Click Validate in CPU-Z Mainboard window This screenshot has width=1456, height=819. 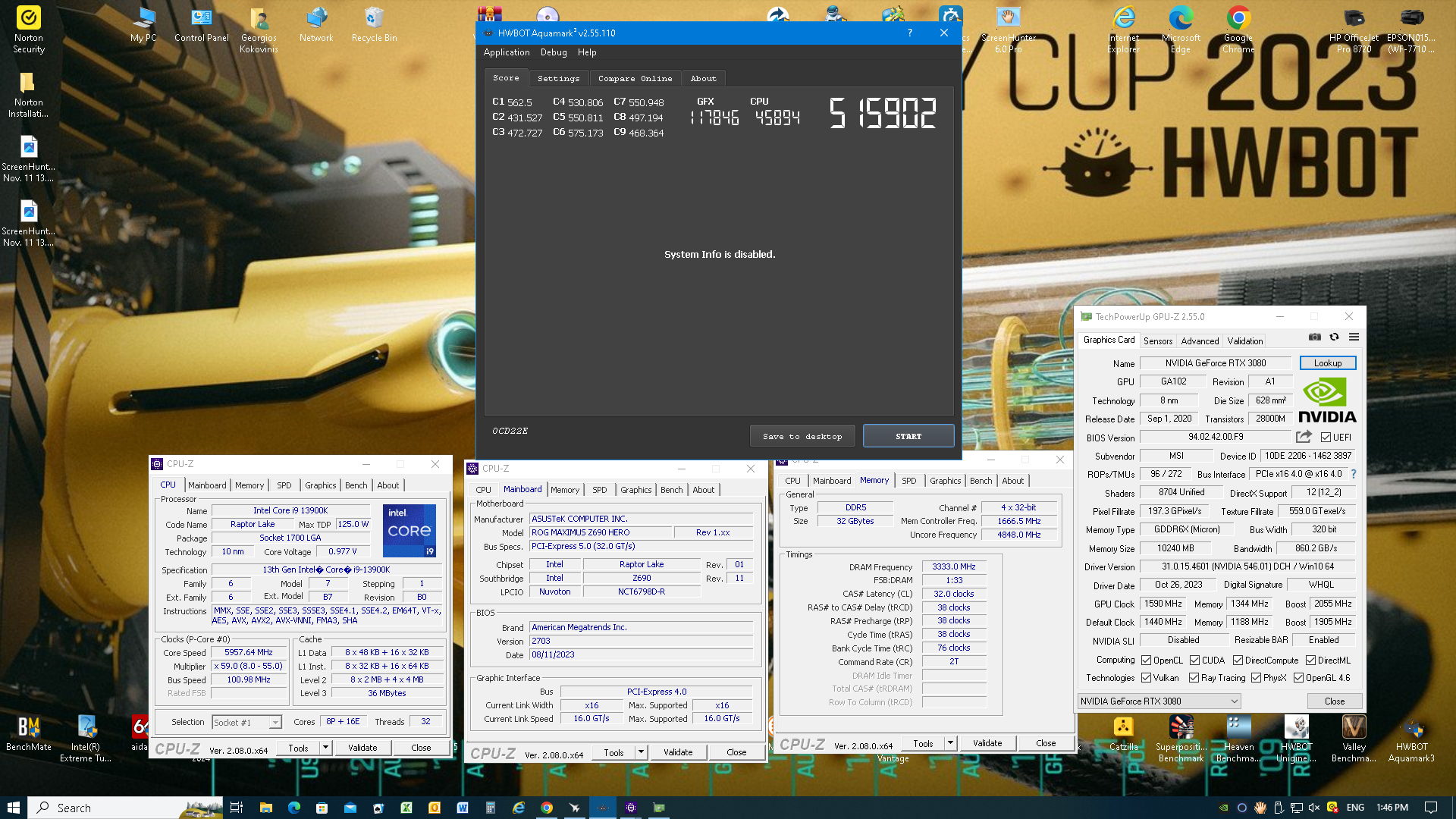coord(678,752)
